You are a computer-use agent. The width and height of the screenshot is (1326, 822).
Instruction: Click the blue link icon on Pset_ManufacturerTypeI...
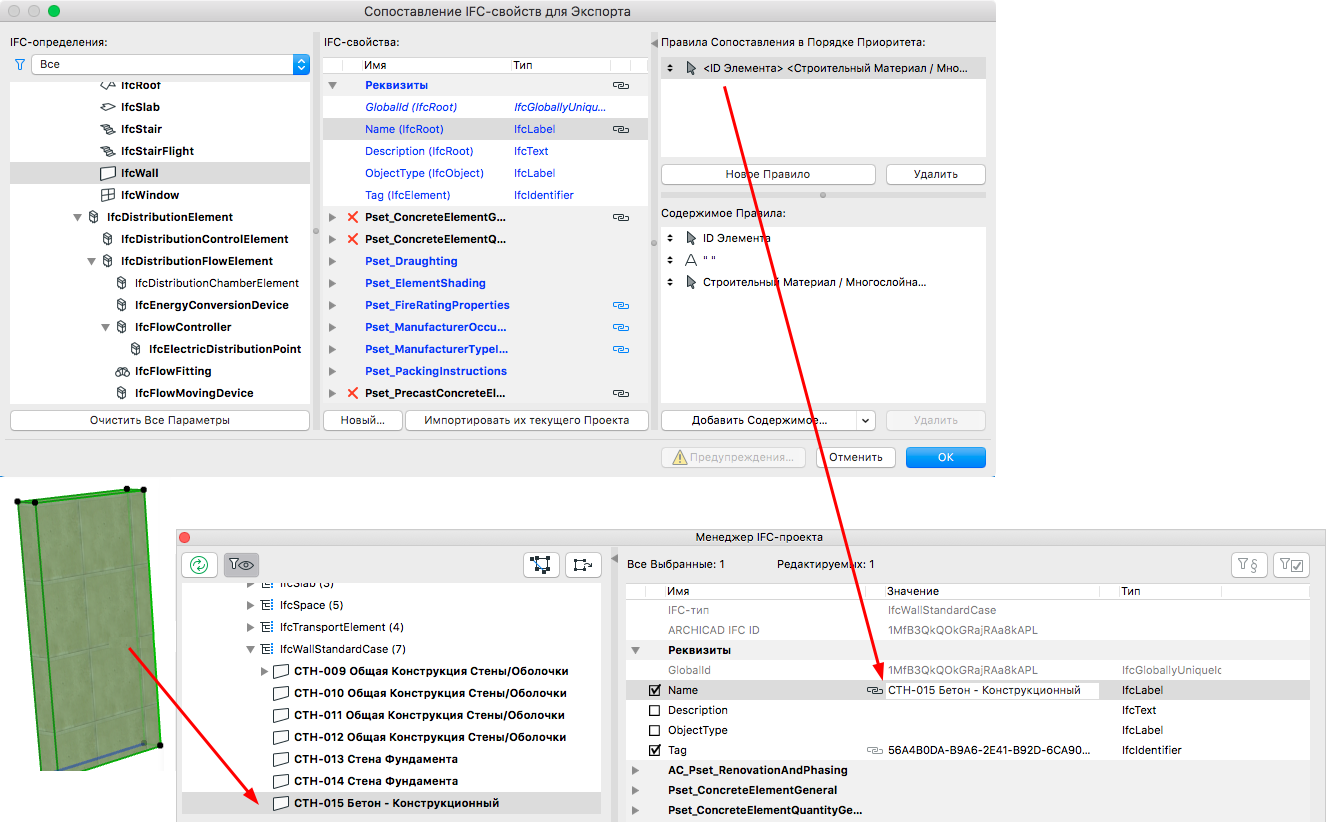click(621, 349)
